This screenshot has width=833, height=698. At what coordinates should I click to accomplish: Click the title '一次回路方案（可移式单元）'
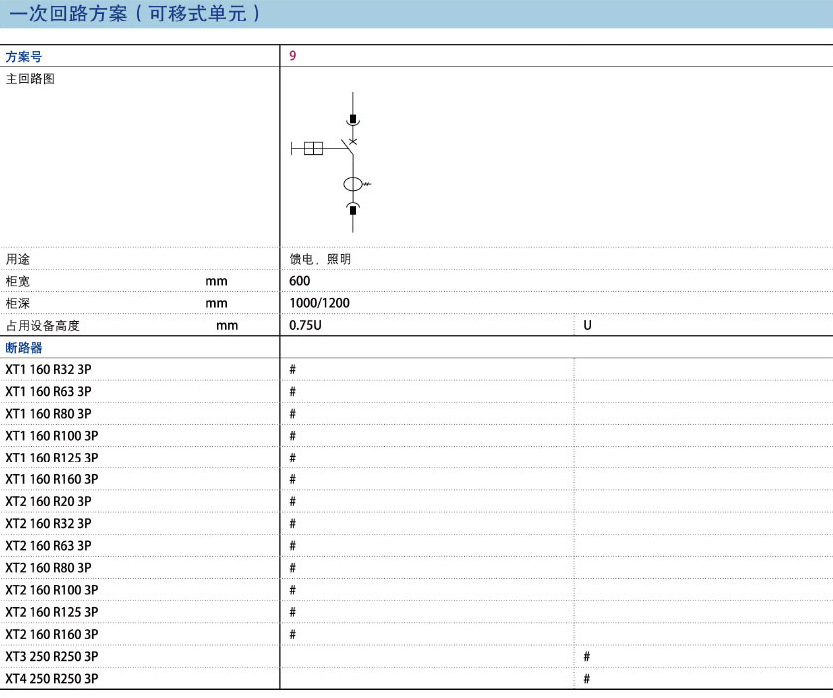[135, 13]
